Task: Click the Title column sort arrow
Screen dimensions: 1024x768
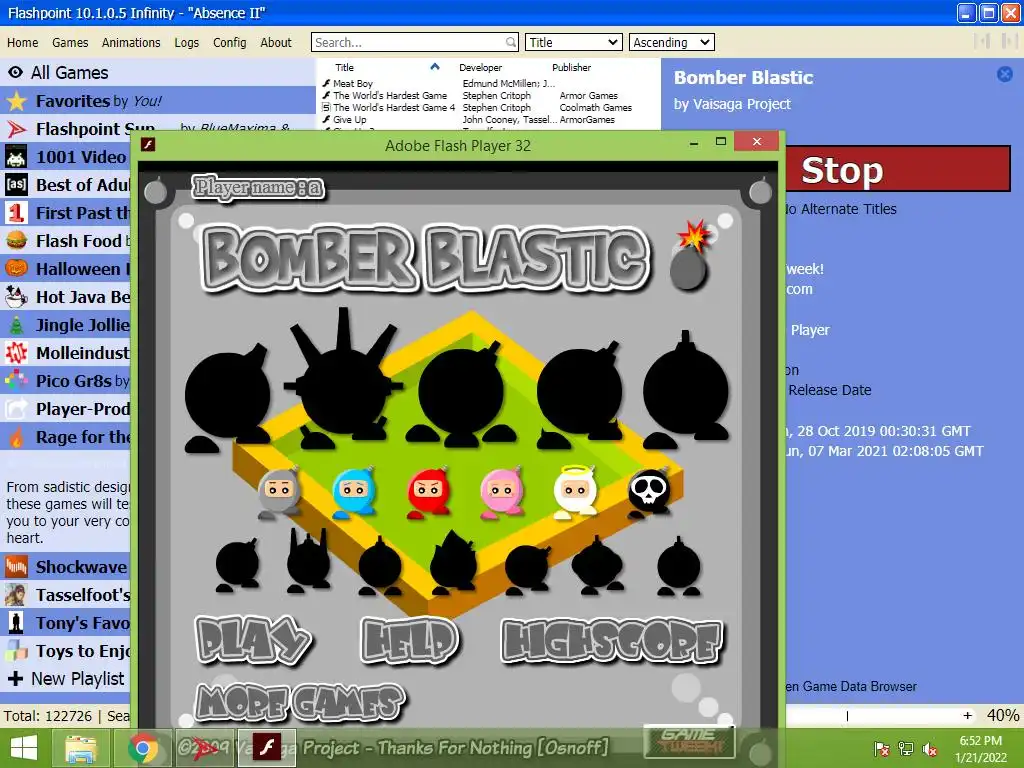Action: tap(435, 67)
